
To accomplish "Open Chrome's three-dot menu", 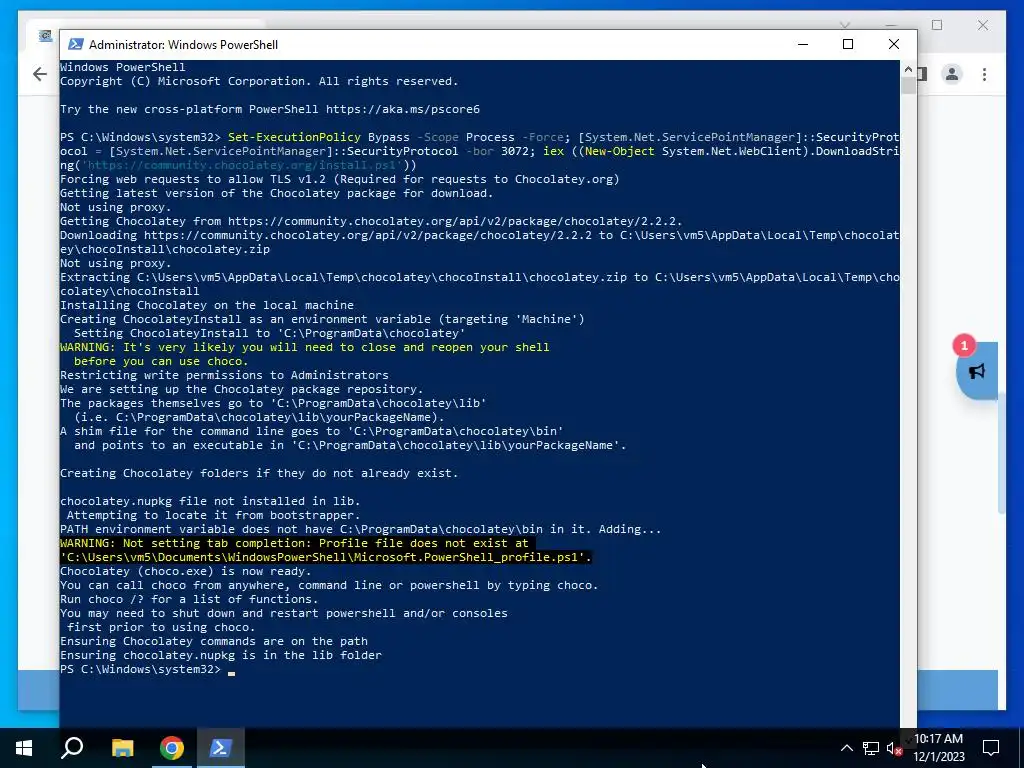I will tap(984, 74).
